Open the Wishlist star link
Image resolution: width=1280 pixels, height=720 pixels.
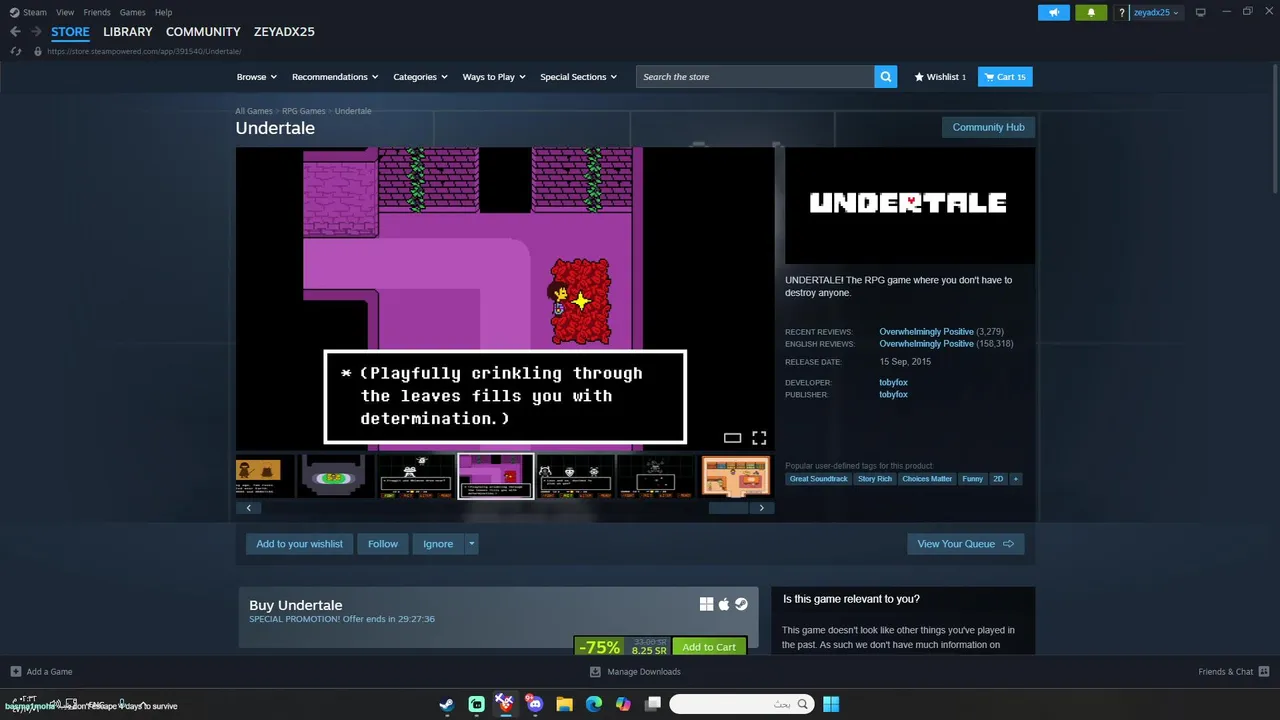940,76
